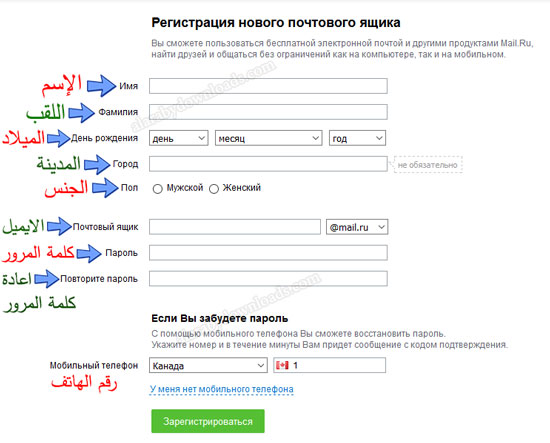Viewport: 550px width, 443px height.
Task: Click the Город city input field
Action: (268, 164)
